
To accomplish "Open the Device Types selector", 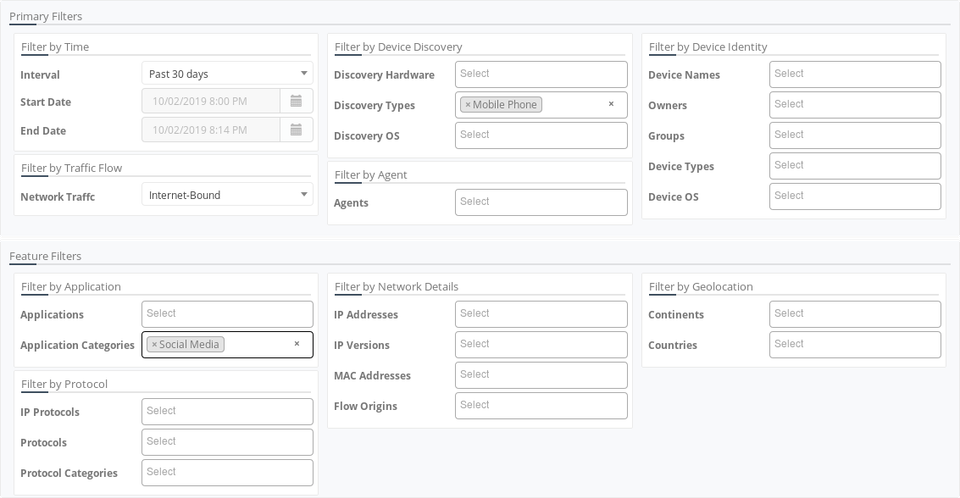I will pos(855,166).
